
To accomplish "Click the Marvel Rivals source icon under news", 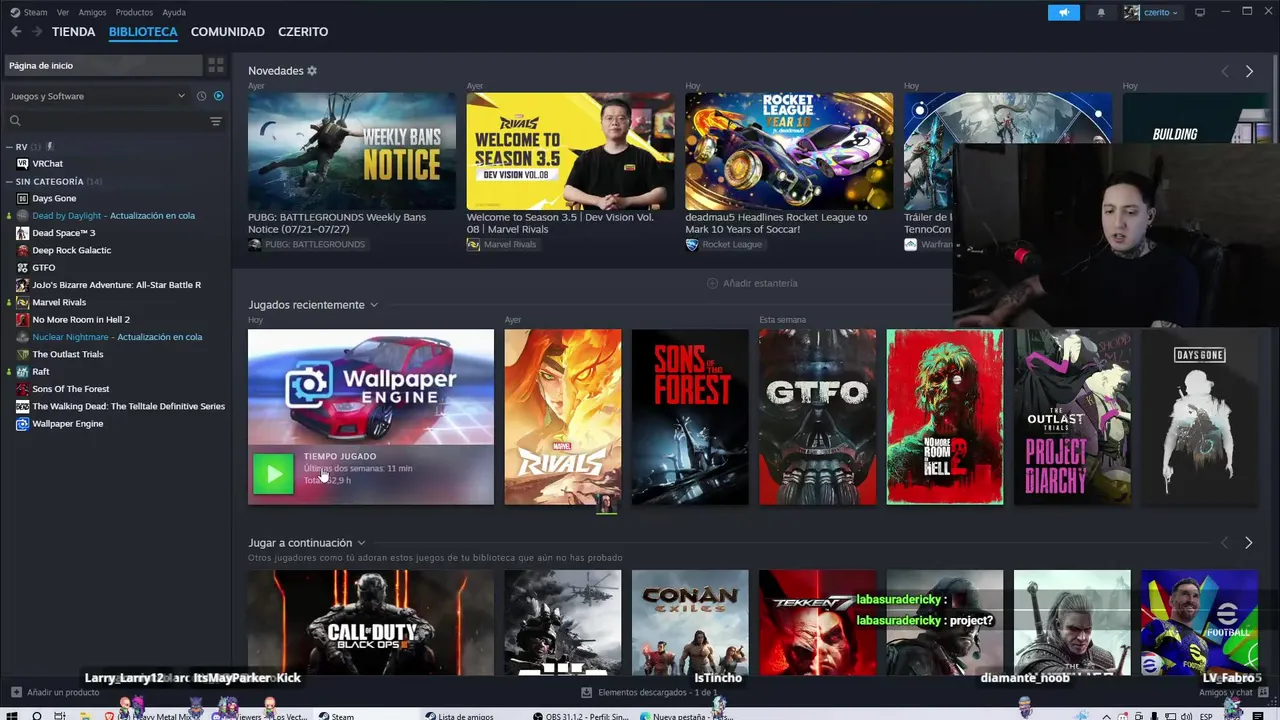I will tap(473, 244).
